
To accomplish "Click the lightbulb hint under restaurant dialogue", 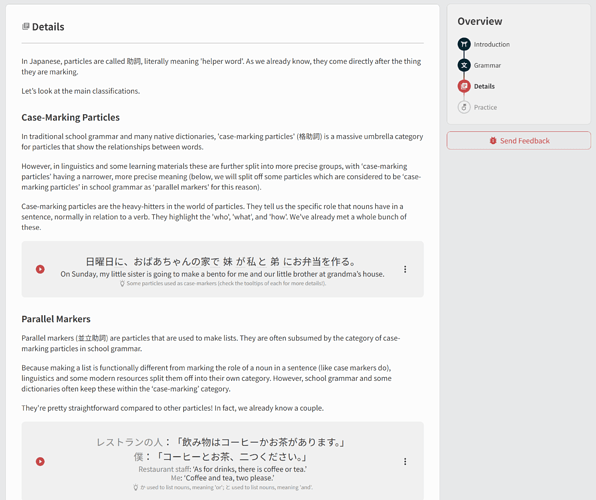I will (x=135, y=487).
